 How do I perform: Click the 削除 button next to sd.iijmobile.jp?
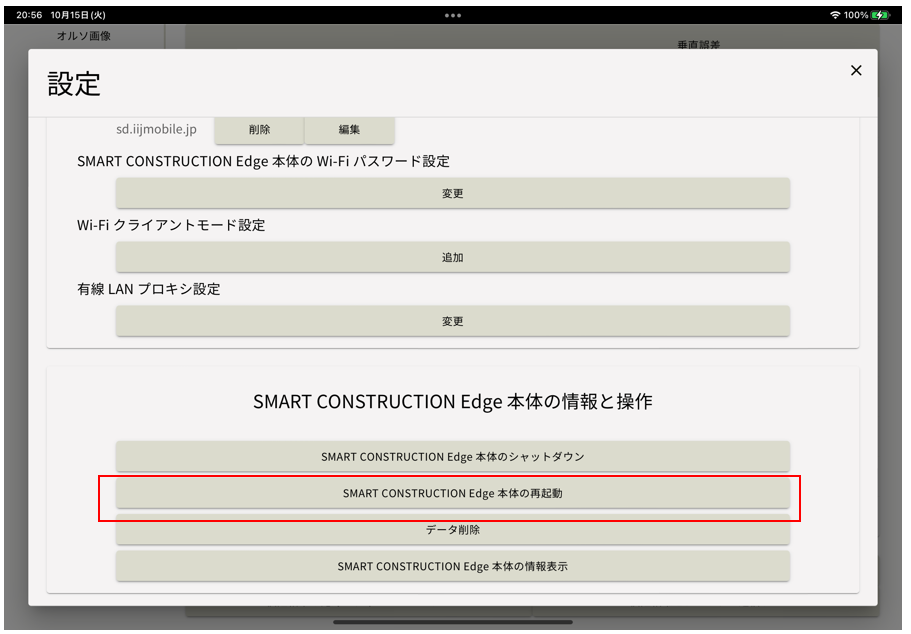tap(259, 130)
